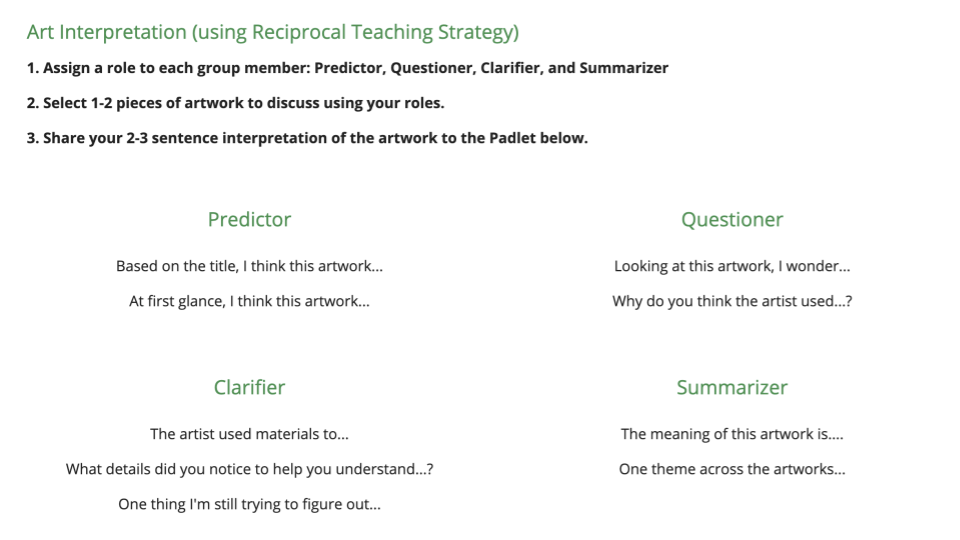Click "What details did you notice" prompt
Viewport: 960px width, 540px height.
point(249,469)
